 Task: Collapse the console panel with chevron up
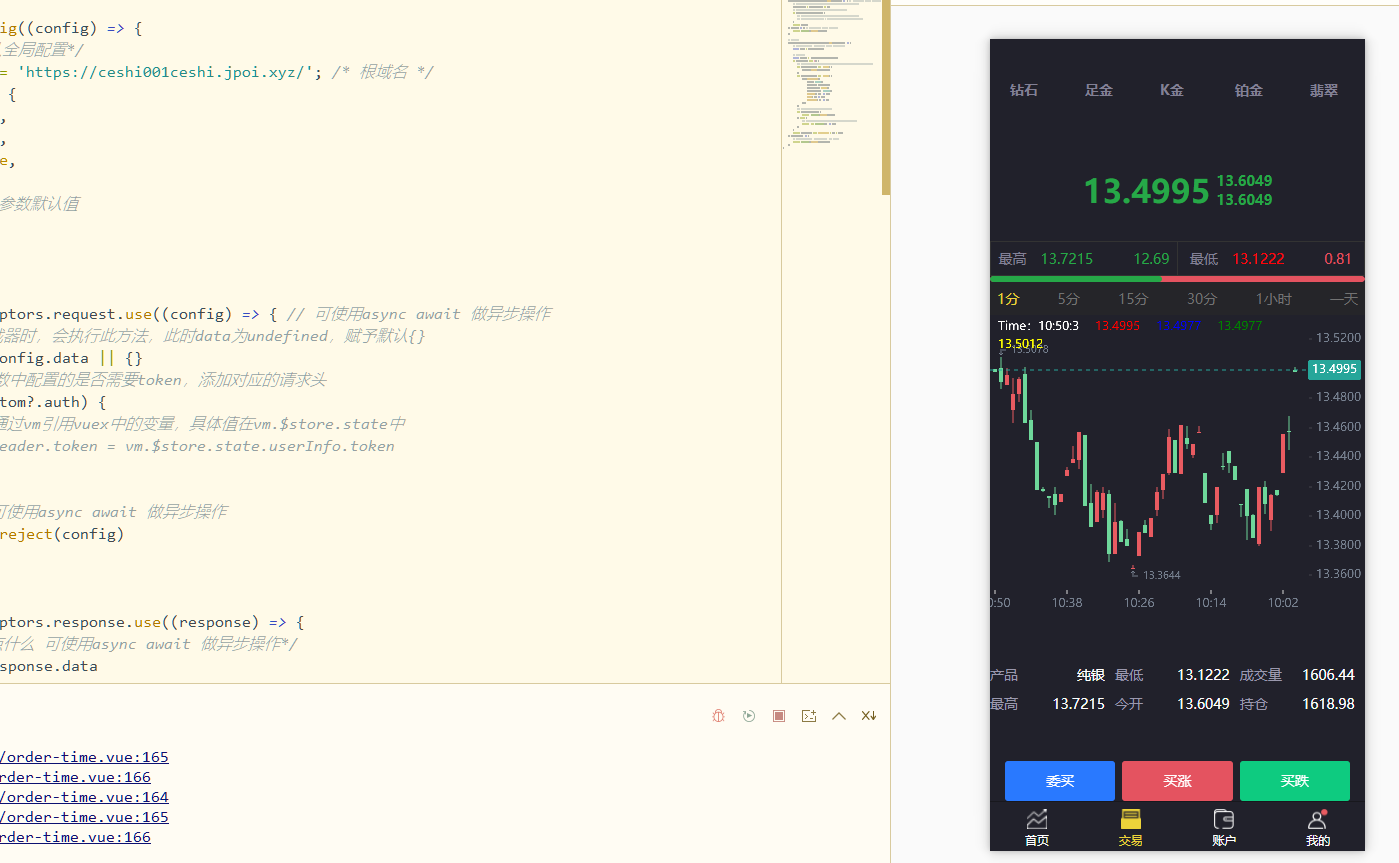(x=839, y=716)
